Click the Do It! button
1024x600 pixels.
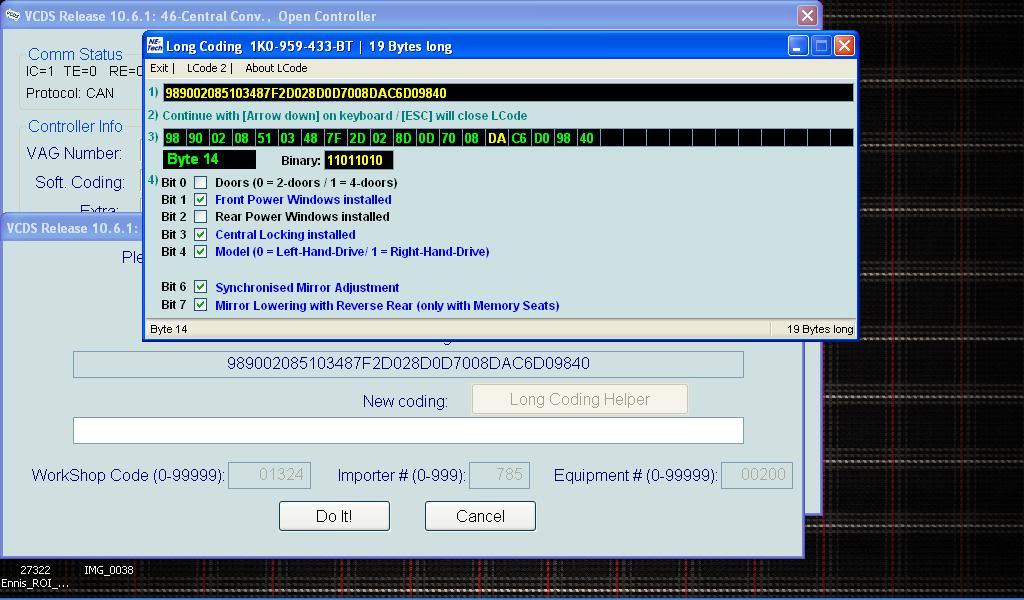click(334, 516)
